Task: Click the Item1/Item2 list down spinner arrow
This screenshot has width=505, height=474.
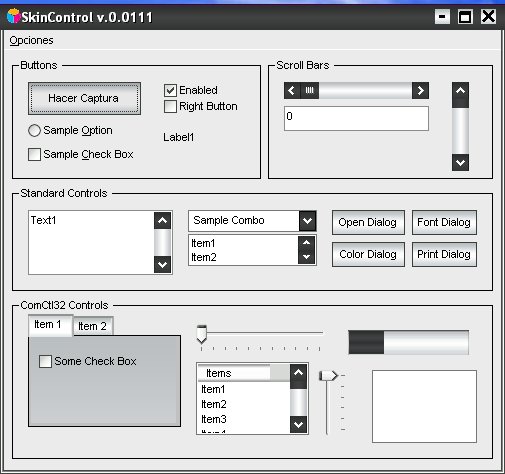Action: coord(306,257)
